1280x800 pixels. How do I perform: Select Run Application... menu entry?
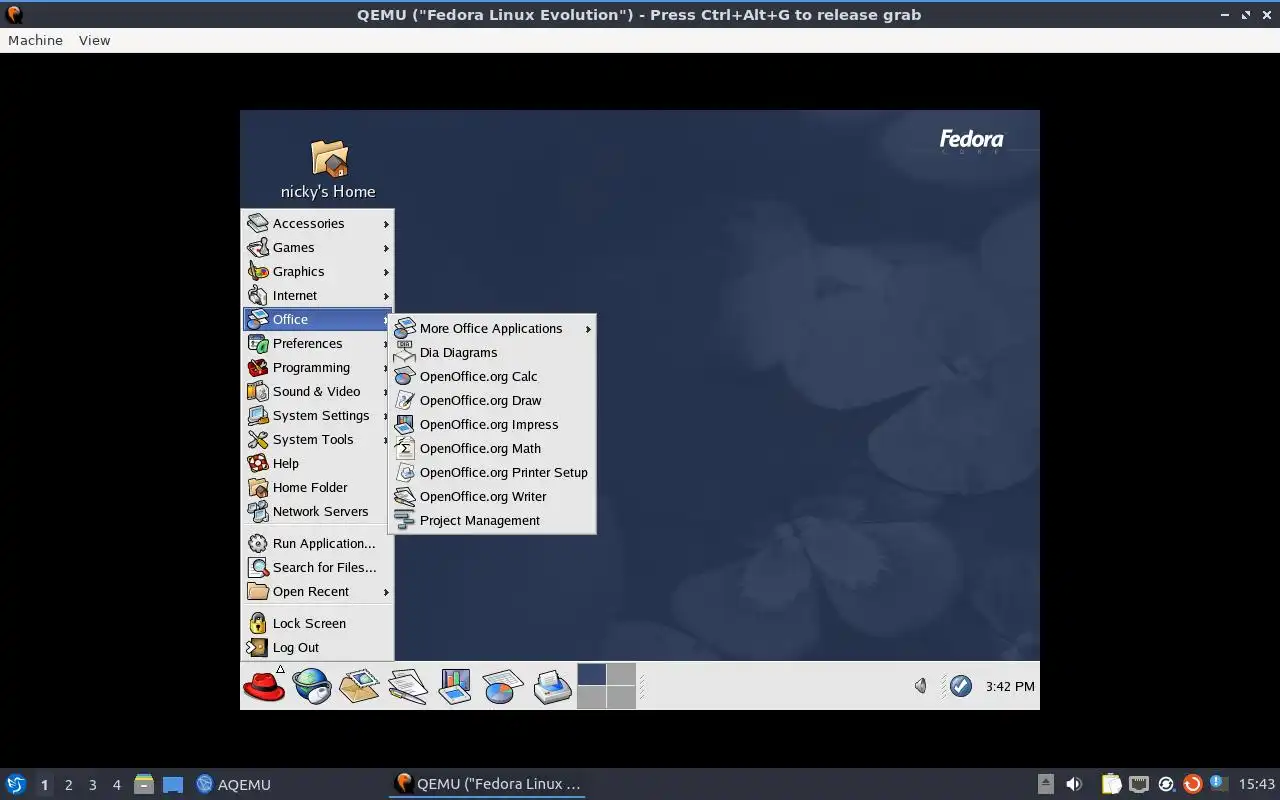pyautogui.click(x=318, y=543)
